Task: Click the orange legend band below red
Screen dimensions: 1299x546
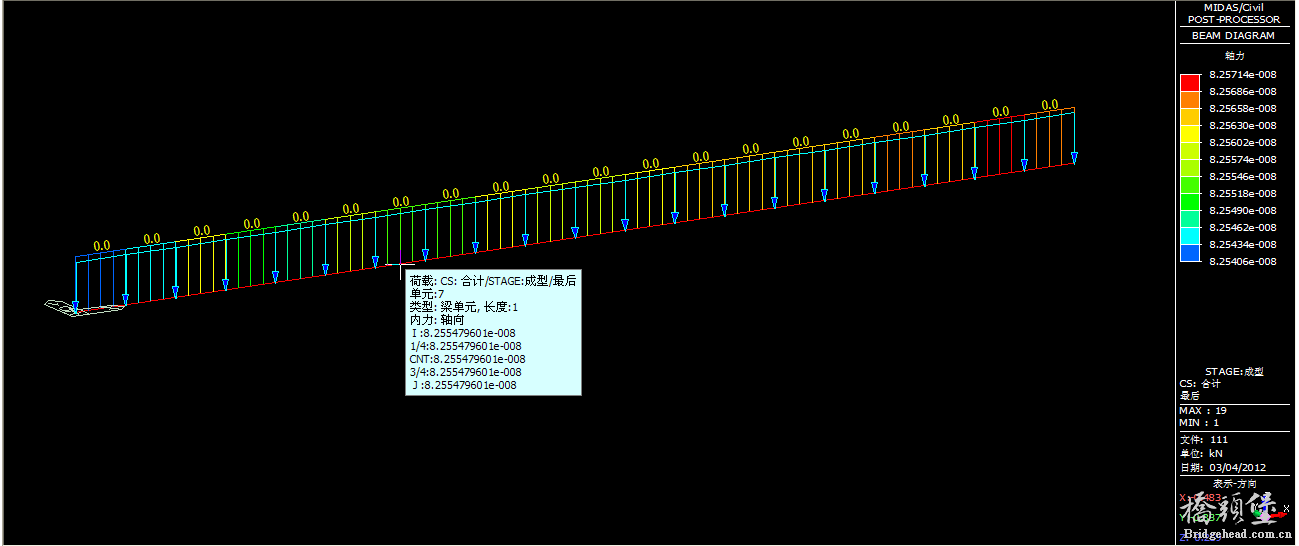Action: [x=1189, y=100]
